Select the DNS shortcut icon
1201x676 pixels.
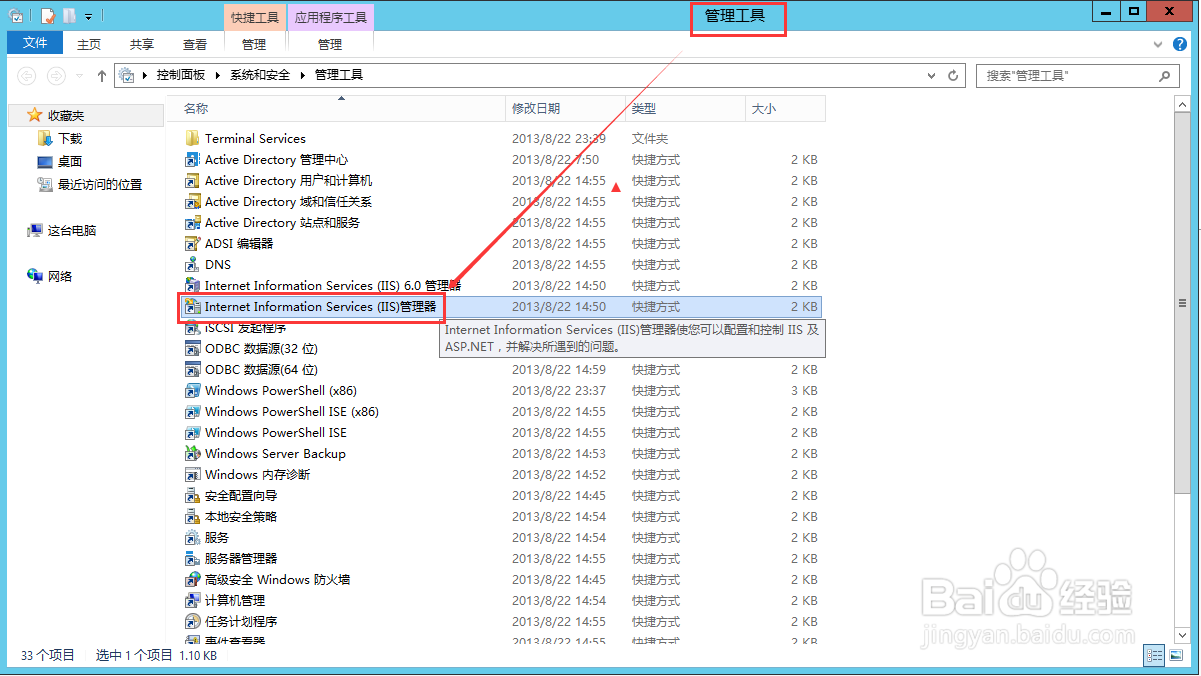[x=193, y=264]
